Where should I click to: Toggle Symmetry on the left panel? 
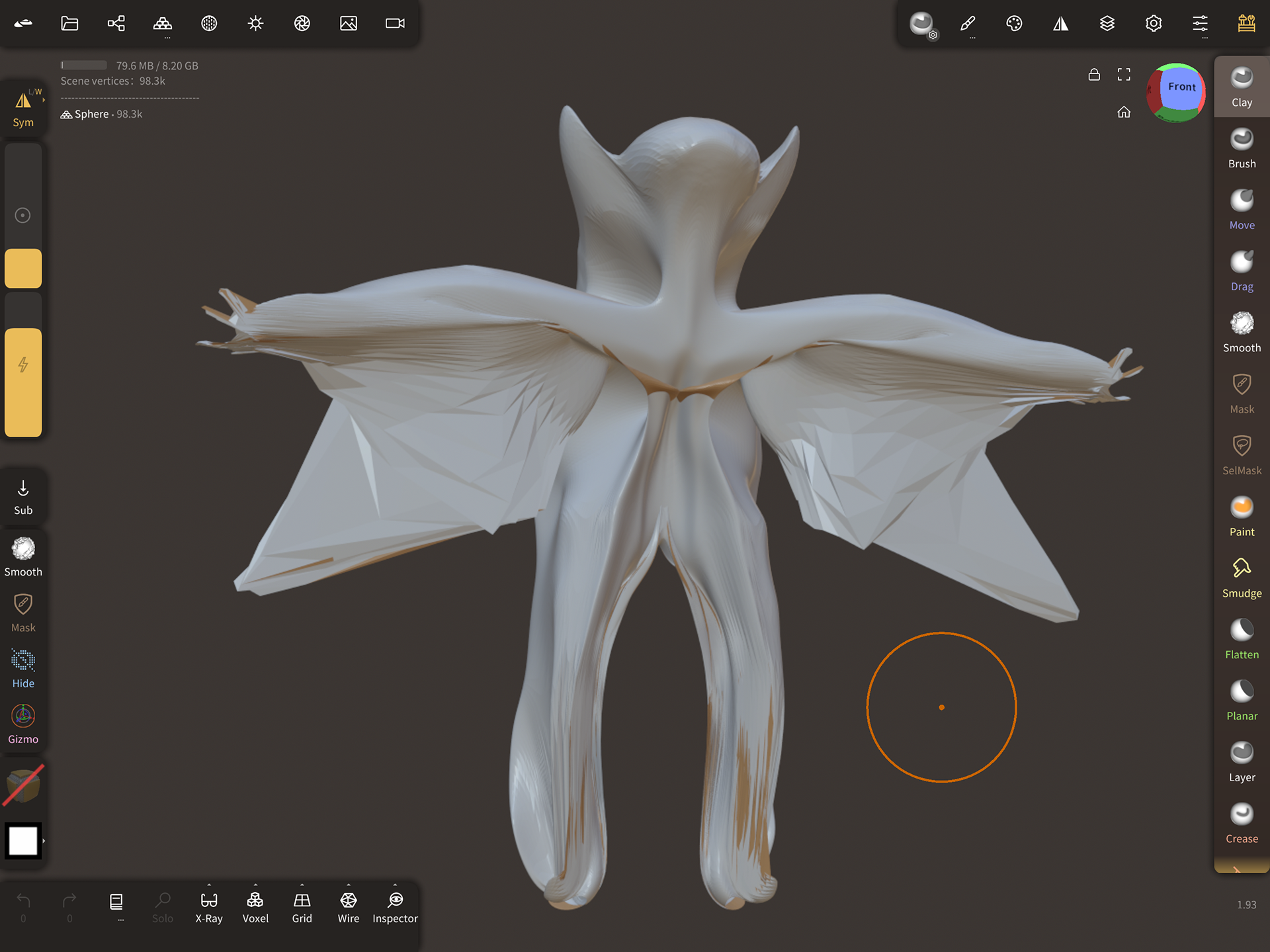pos(23,108)
